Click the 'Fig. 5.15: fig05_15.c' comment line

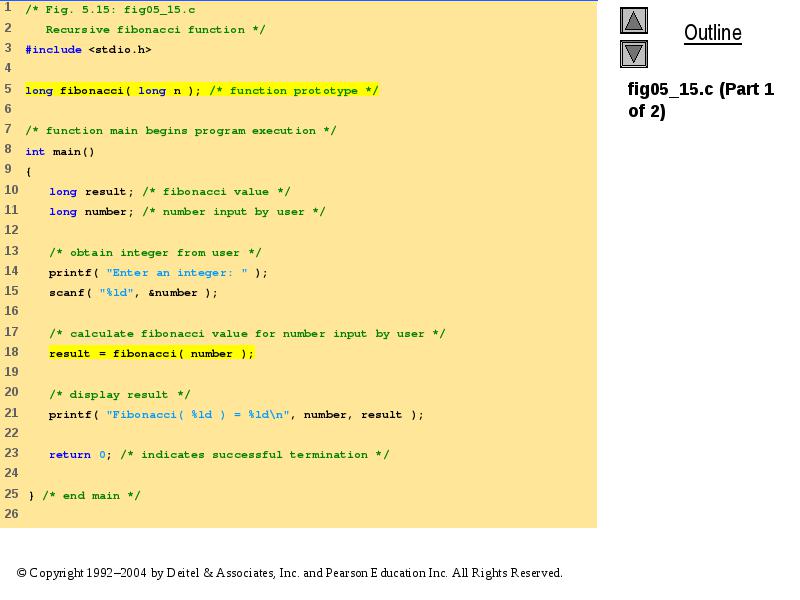(x=110, y=10)
